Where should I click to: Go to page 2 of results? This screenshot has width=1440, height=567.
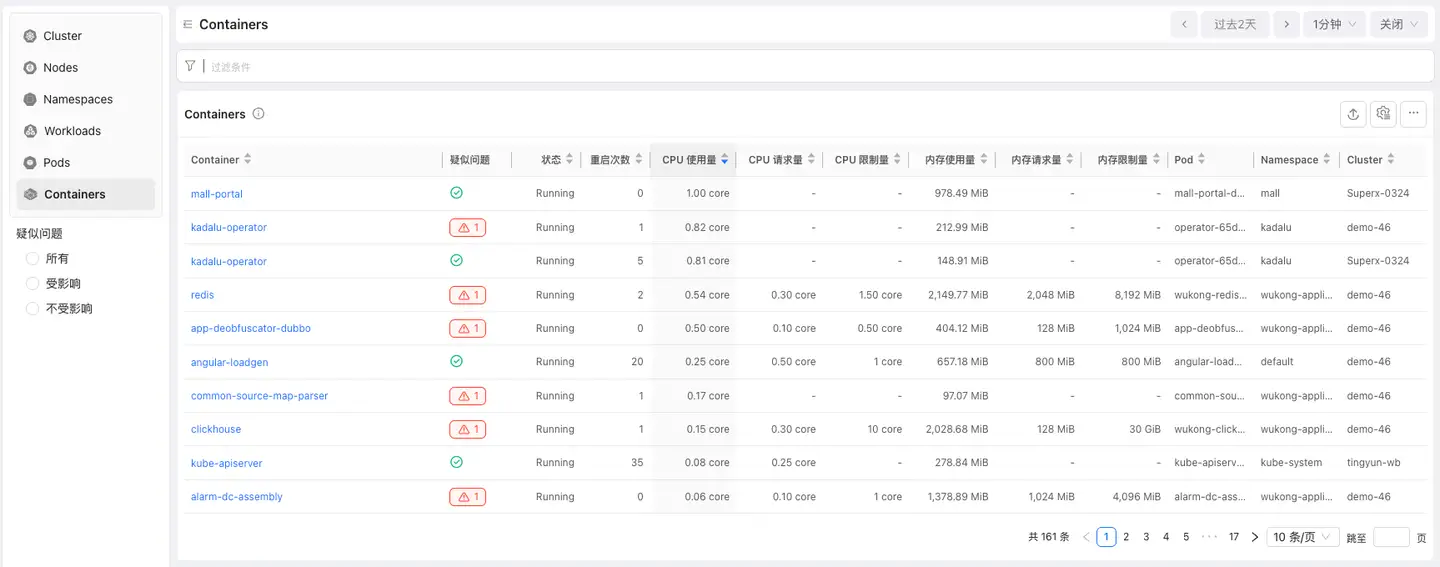pos(1126,537)
